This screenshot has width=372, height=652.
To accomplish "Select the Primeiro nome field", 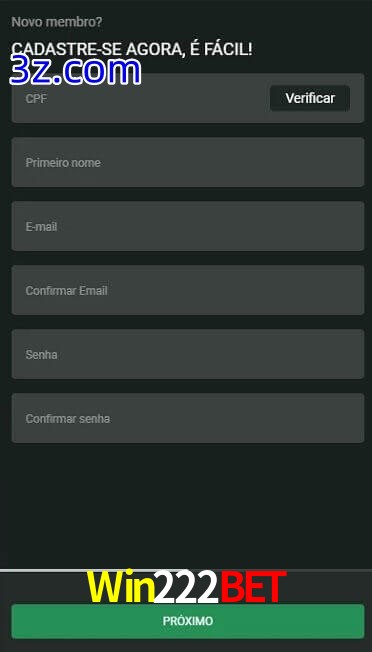I will click(x=188, y=162).
